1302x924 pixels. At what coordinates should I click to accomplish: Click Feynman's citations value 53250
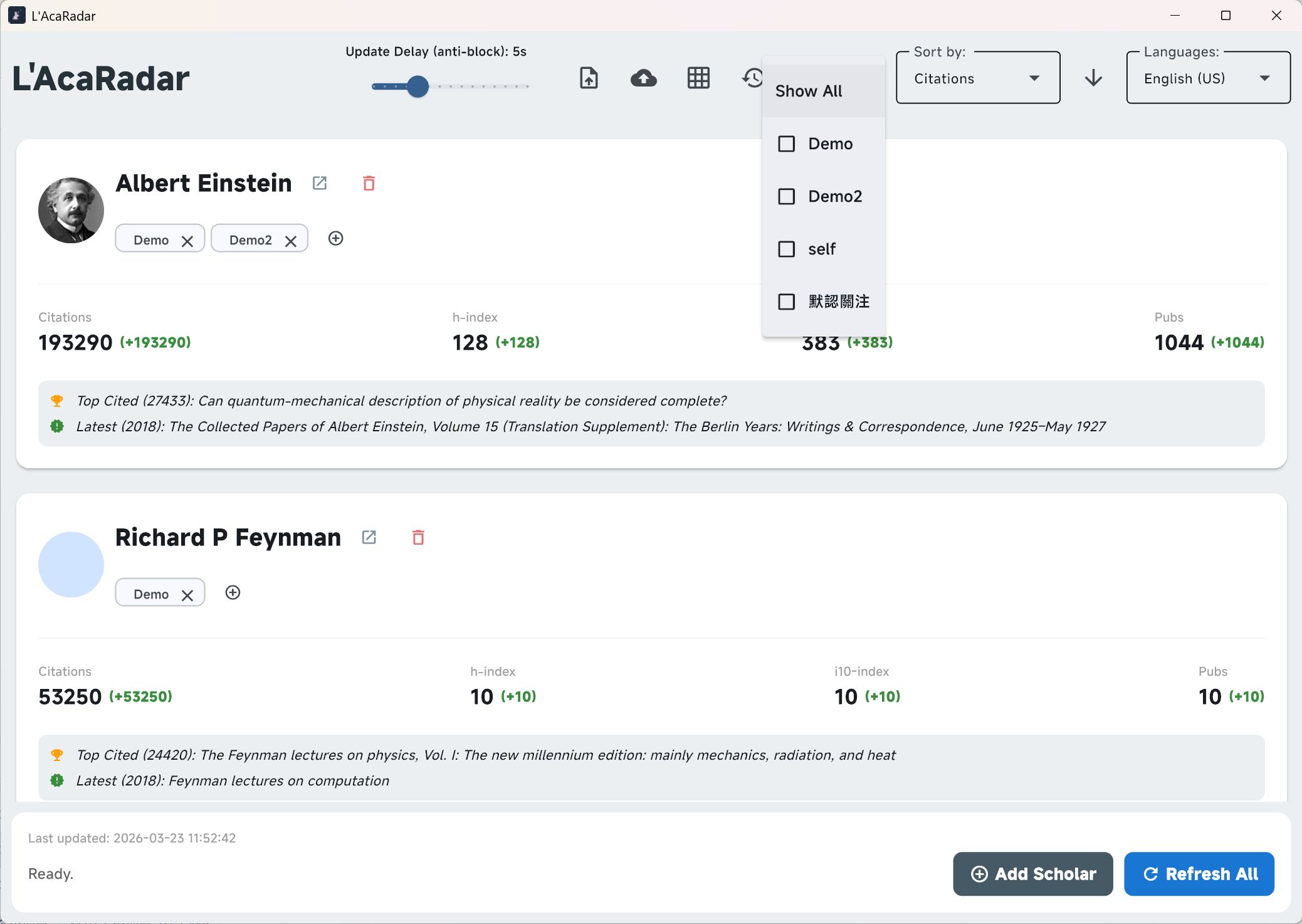tap(70, 696)
